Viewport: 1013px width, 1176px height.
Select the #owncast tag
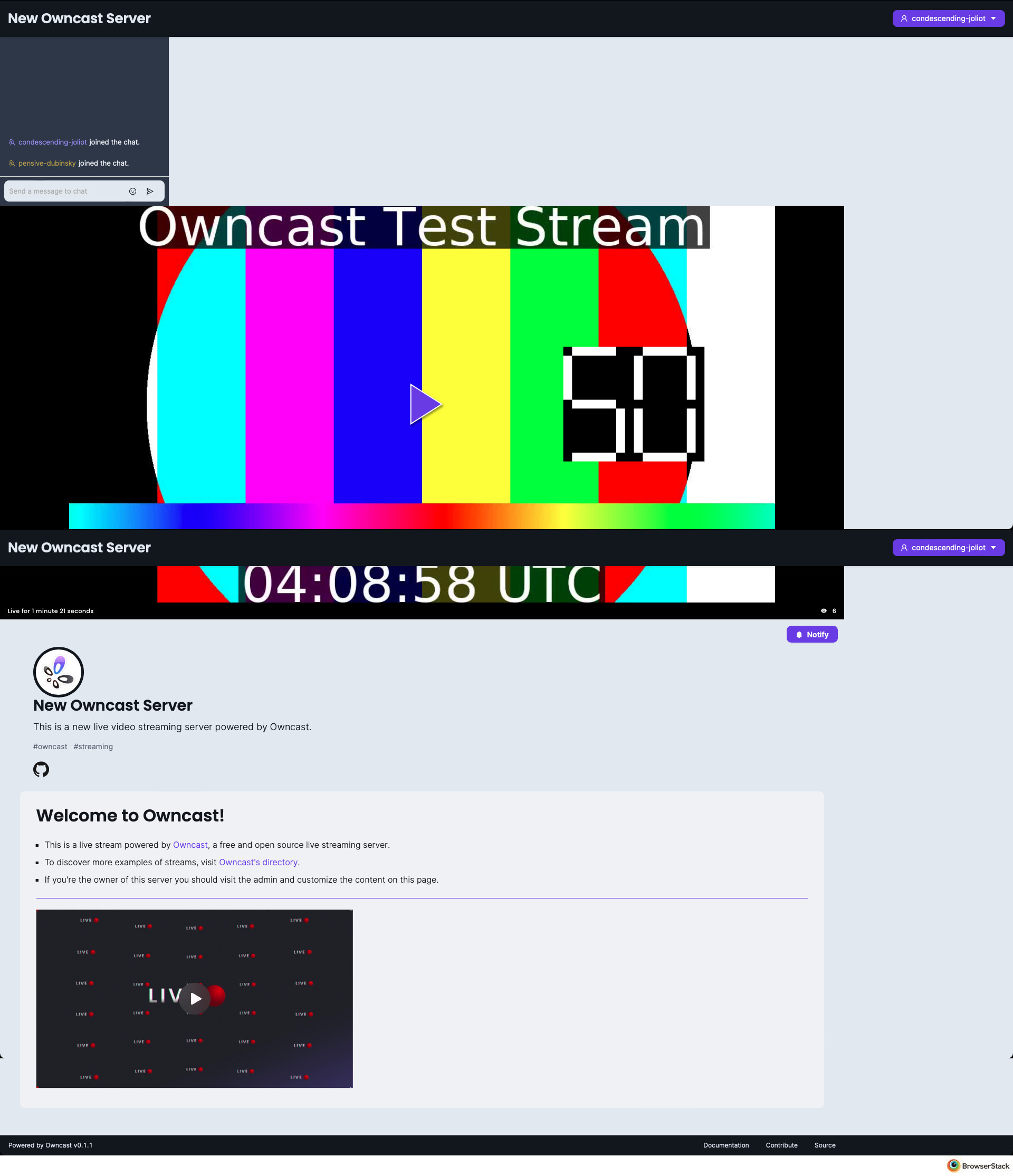(50, 747)
